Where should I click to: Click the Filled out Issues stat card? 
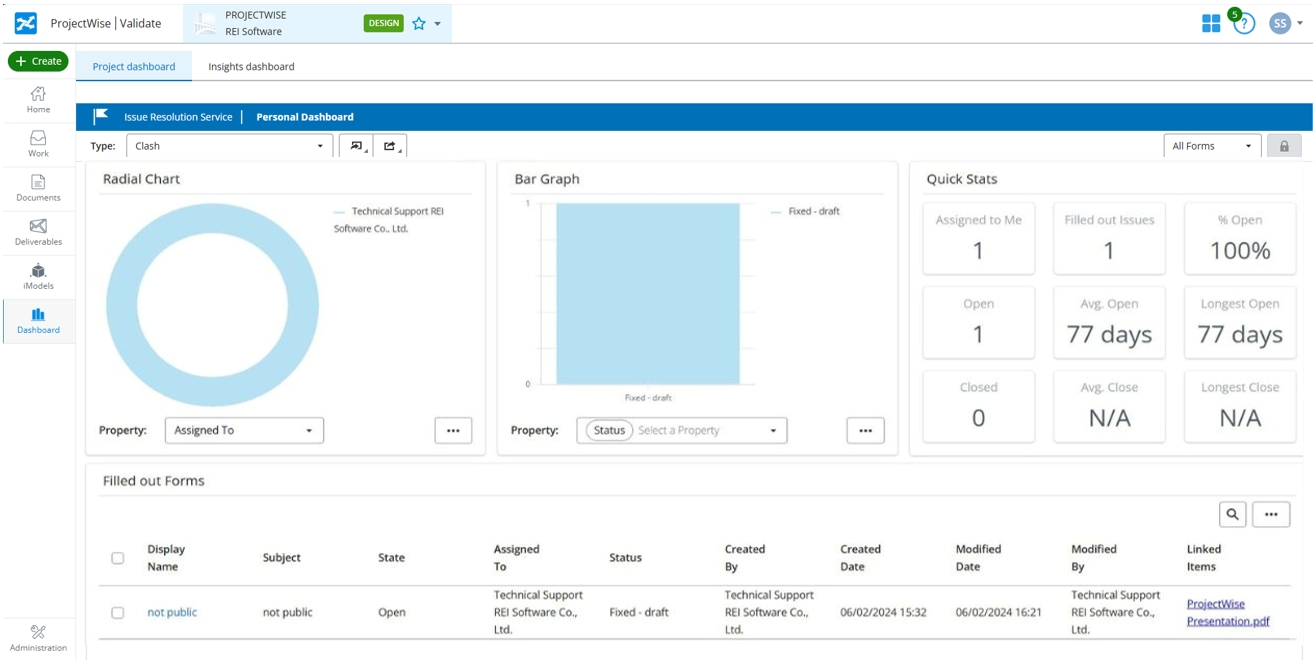[x=1109, y=238]
